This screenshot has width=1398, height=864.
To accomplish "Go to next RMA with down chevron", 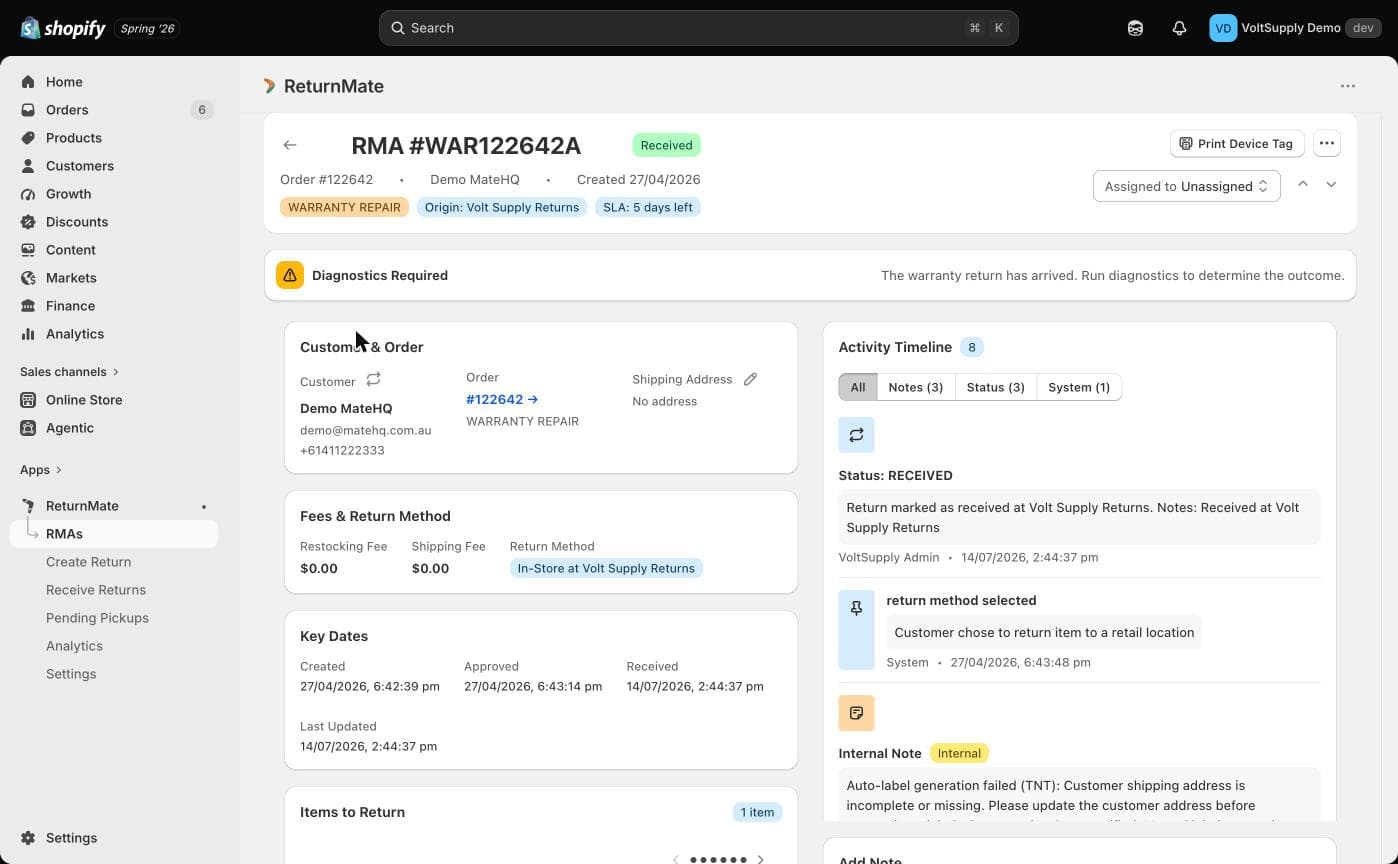I will click(x=1331, y=184).
